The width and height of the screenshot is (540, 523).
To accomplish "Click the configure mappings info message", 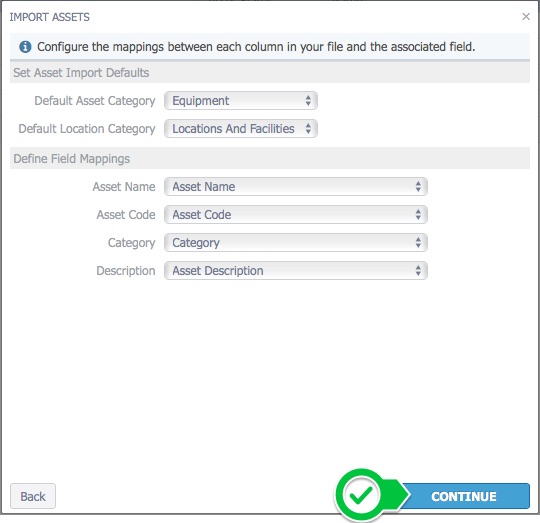I will coord(256,47).
